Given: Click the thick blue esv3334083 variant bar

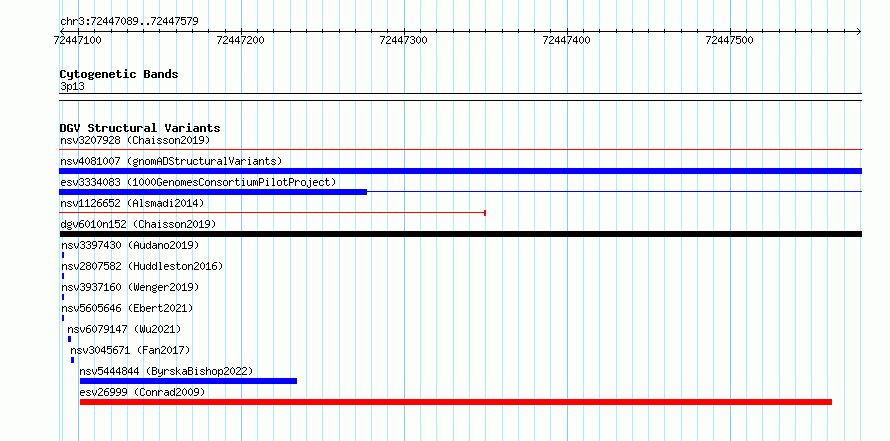Looking at the screenshot, I should [x=213, y=192].
